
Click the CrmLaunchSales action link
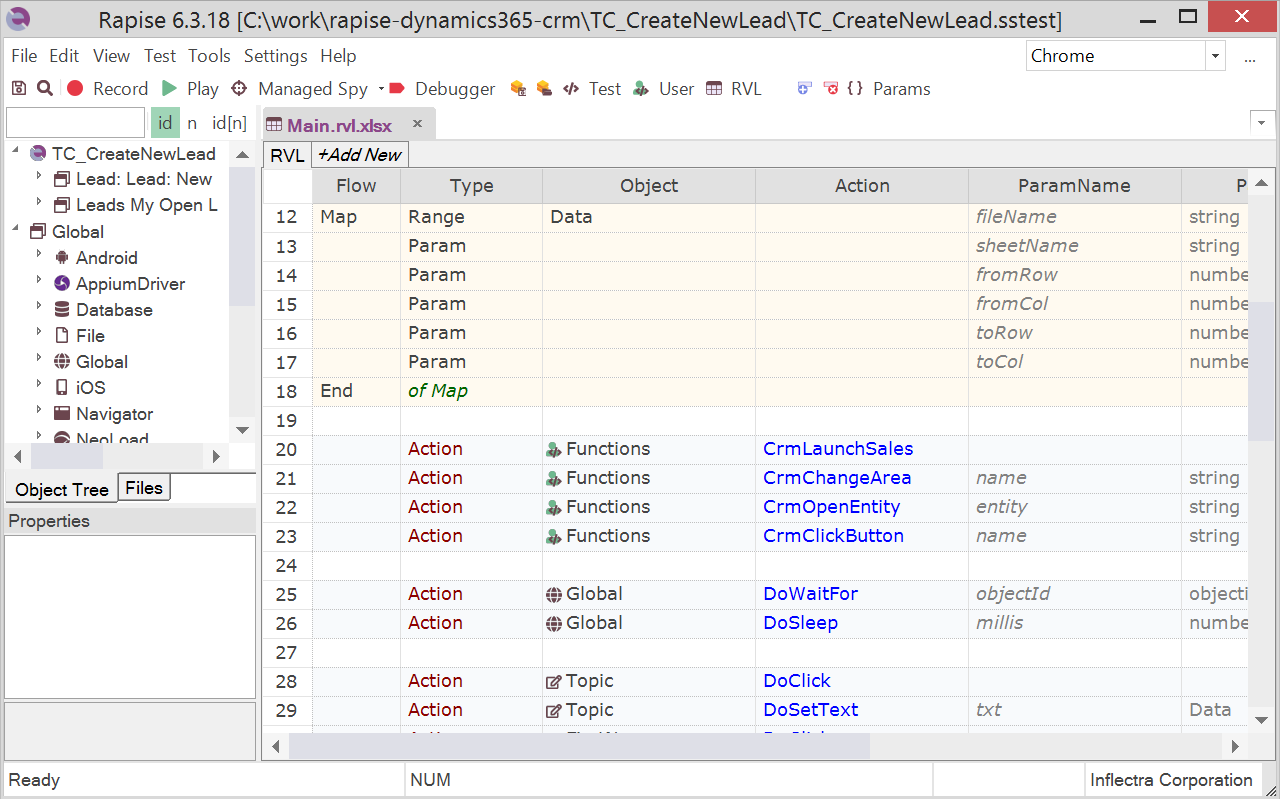(838, 449)
